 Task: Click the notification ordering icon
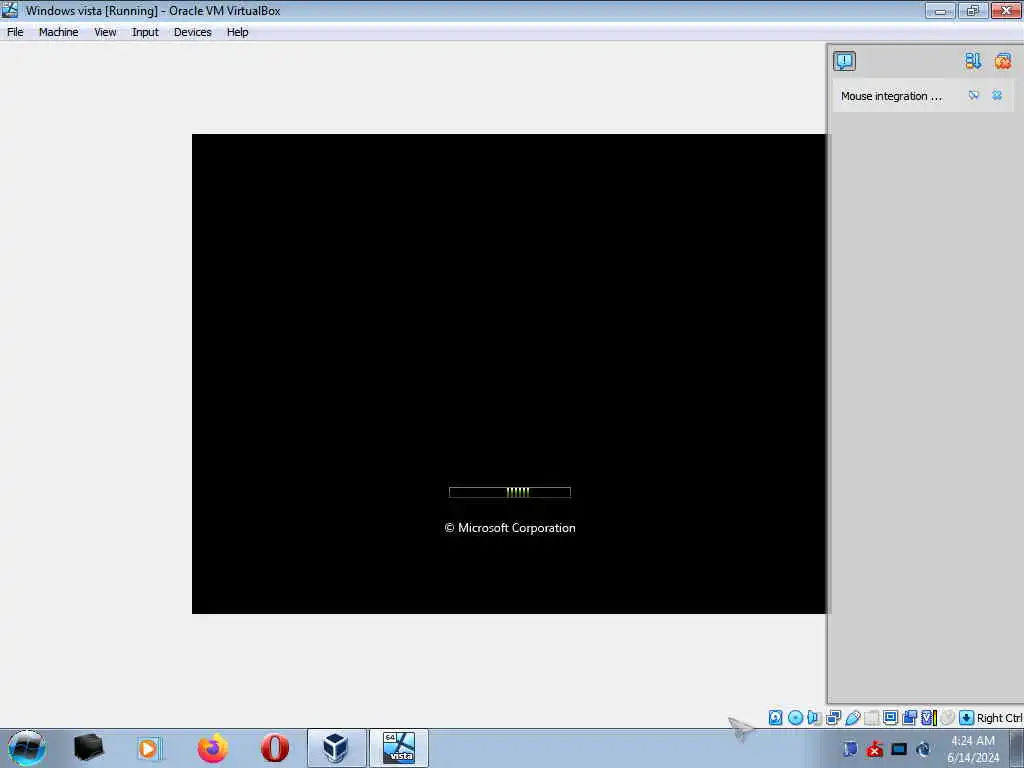point(973,61)
